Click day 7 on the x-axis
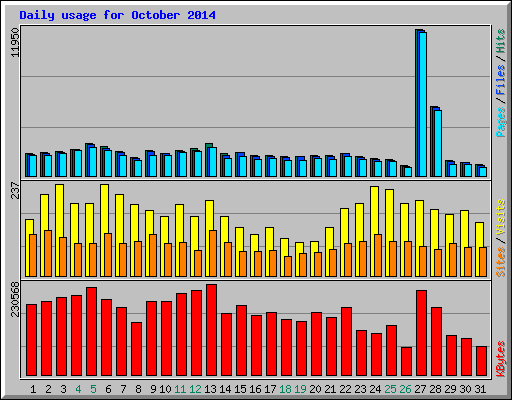Image resolution: width=512 pixels, height=400 pixels. [x=123, y=389]
